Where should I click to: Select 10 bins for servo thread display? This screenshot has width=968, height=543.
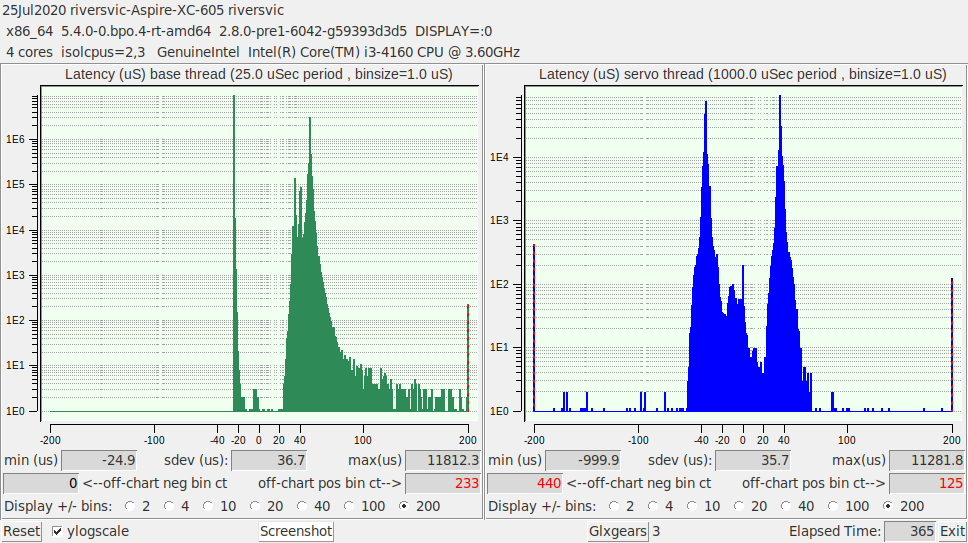[692, 507]
